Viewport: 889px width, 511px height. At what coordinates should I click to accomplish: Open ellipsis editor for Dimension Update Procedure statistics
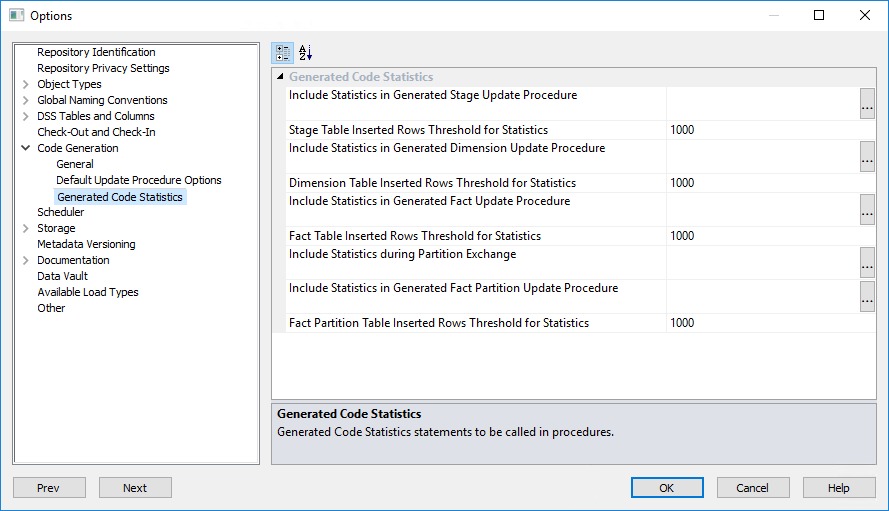(867, 157)
